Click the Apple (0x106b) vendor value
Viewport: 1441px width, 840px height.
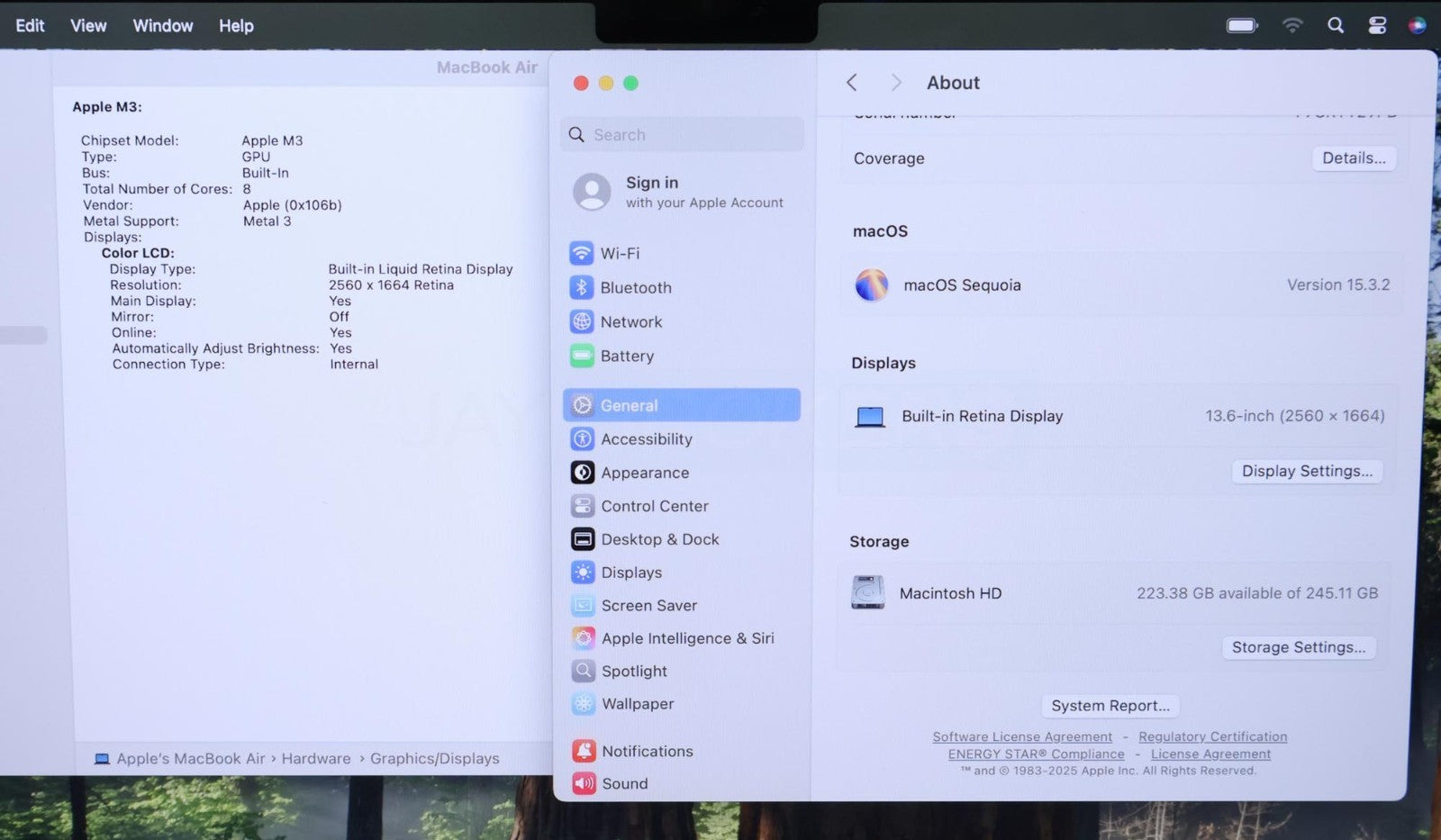pyautogui.click(x=293, y=205)
